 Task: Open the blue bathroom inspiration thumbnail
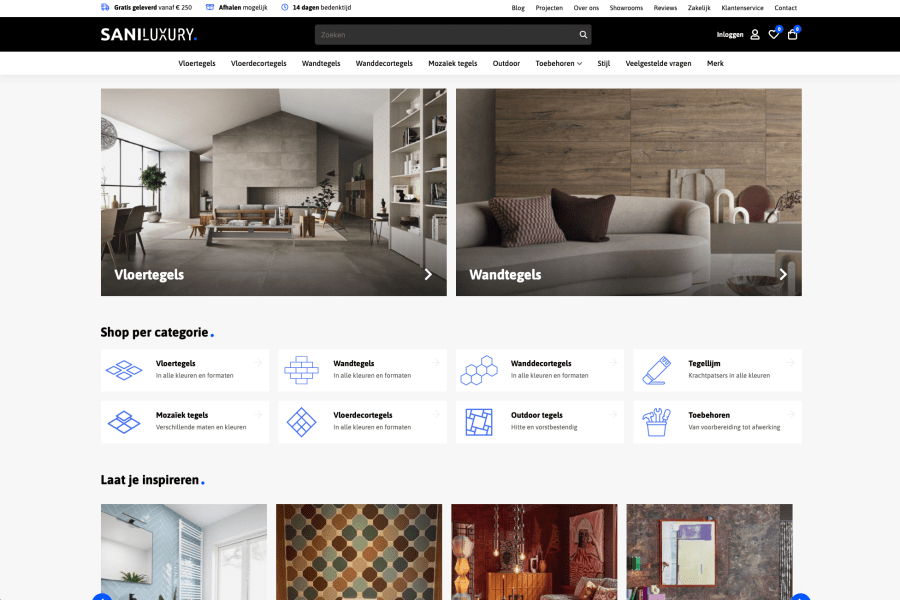[x=184, y=551]
